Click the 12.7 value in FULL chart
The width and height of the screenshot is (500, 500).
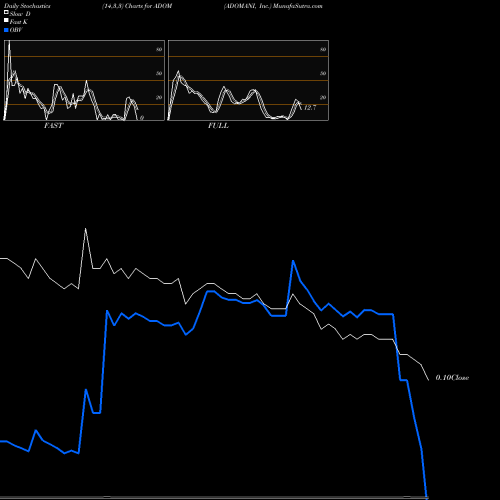pyautogui.click(x=310, y=108)
